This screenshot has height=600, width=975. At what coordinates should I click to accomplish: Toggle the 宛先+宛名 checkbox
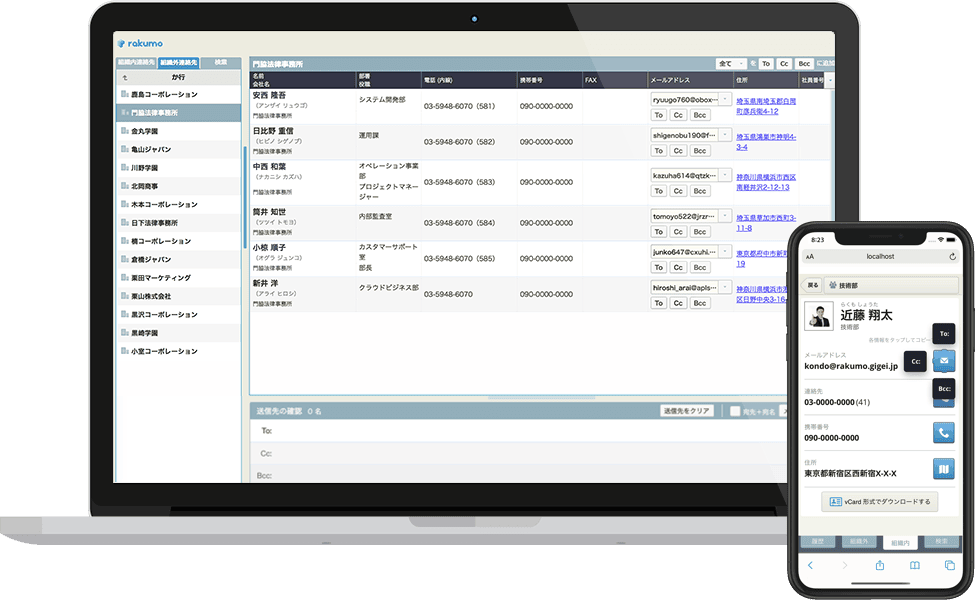[x=735, y=411]
